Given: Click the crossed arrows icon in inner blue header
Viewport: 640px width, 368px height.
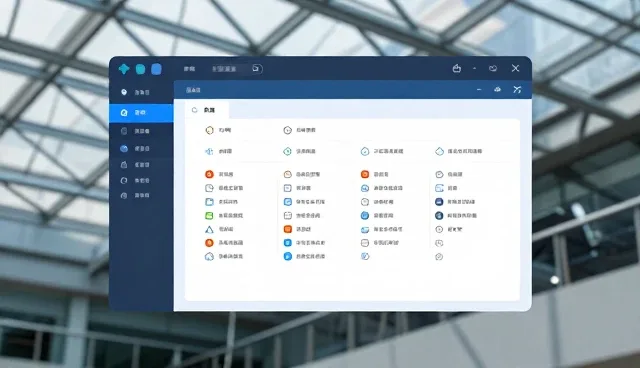Looking at the screenshot, I should pyautogui.click(x=517, y=89).
